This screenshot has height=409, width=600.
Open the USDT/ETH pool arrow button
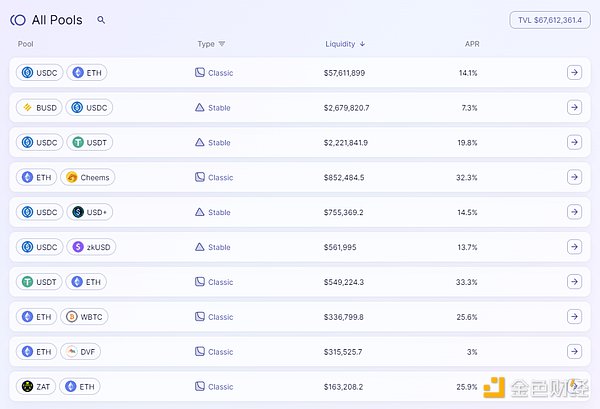click(x=574, y=282)
